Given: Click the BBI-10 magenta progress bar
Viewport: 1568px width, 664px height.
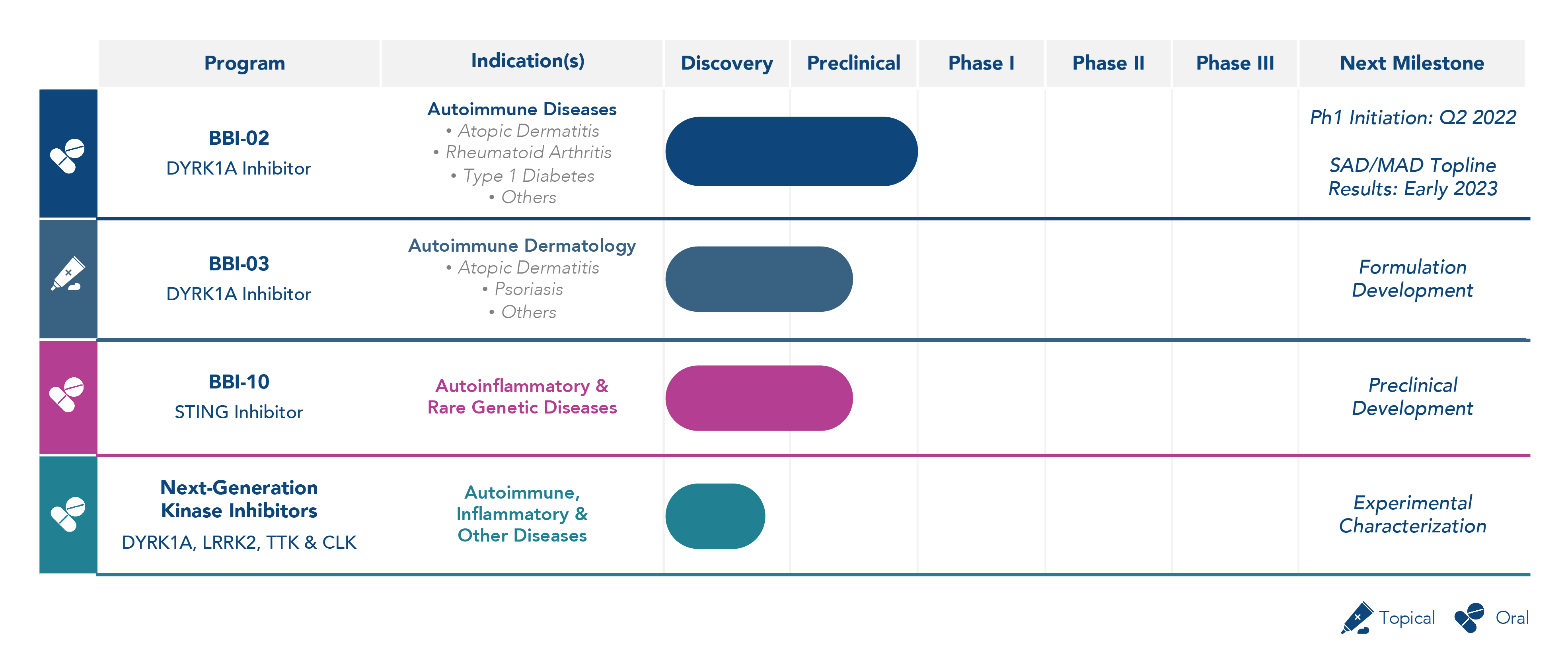Looking at the screenshot, I should 758,398.
